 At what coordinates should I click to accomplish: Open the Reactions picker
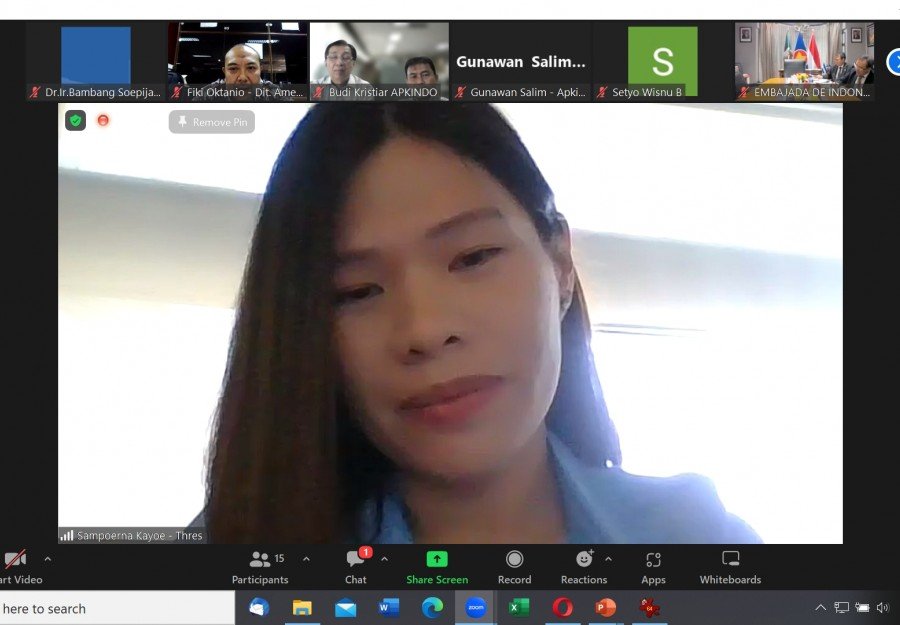(x=584, y=566)
